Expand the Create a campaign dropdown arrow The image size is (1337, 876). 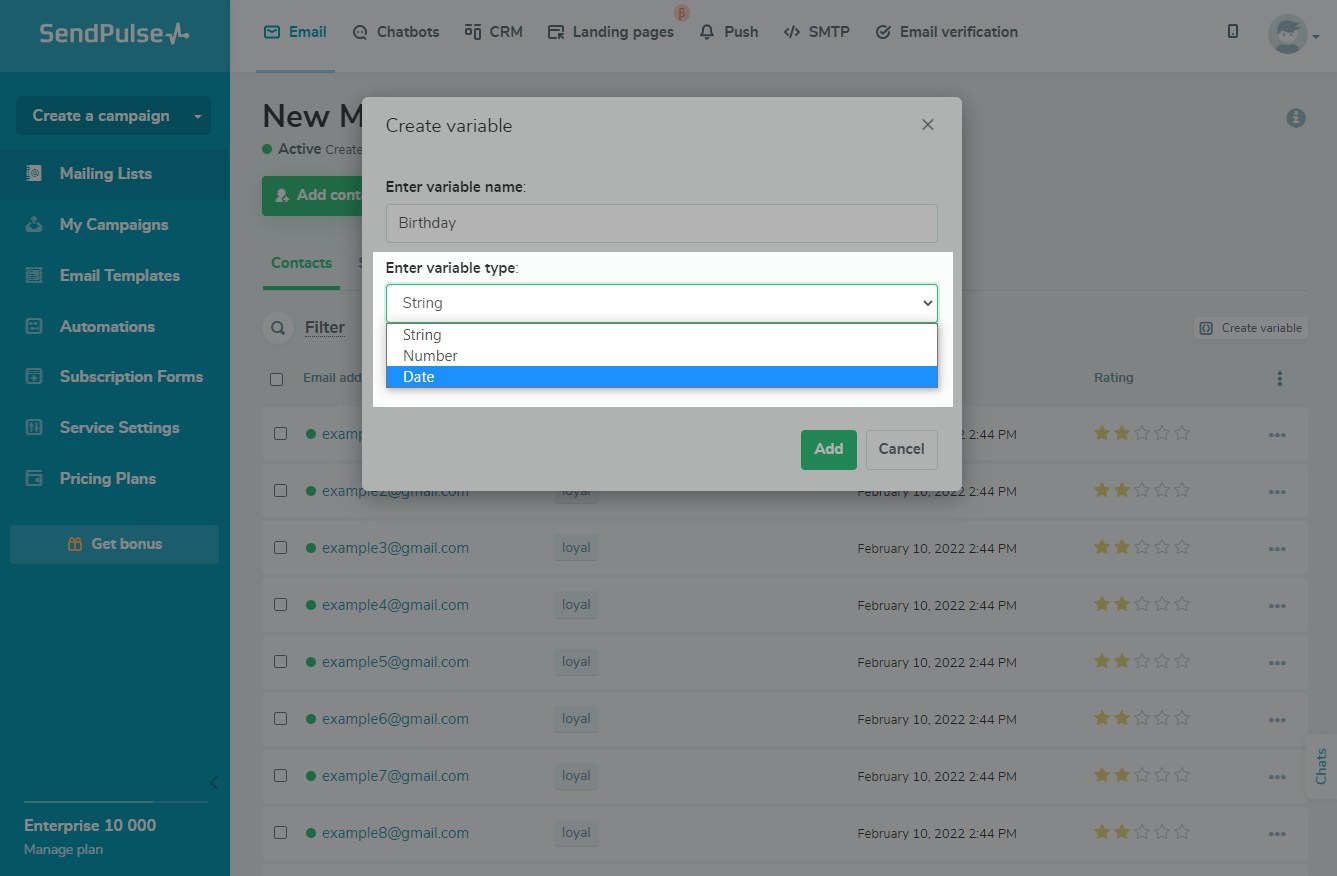[x=198, y=116]
